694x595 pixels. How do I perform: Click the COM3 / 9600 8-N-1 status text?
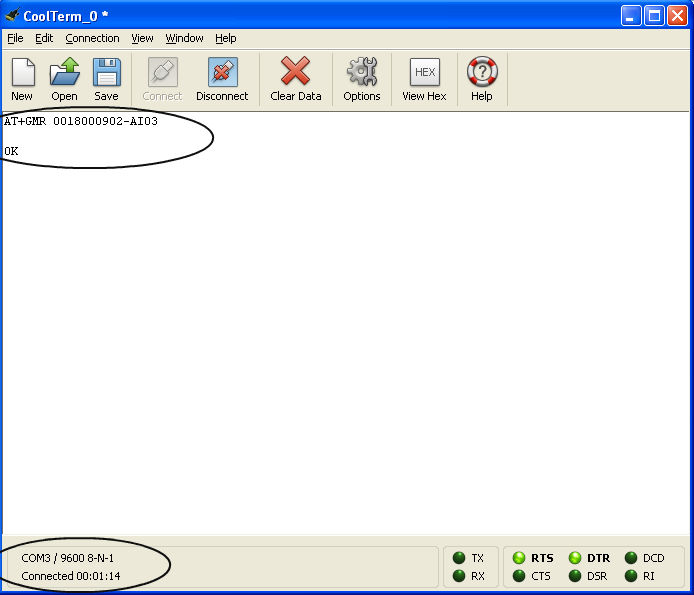67,558
